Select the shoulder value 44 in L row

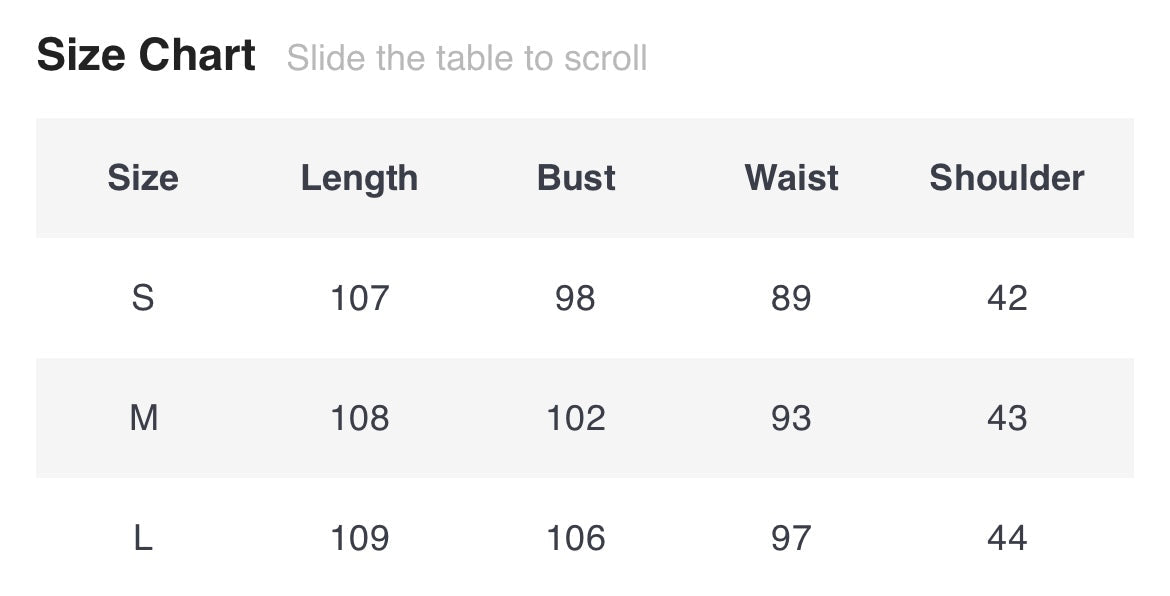point(1006,539)
